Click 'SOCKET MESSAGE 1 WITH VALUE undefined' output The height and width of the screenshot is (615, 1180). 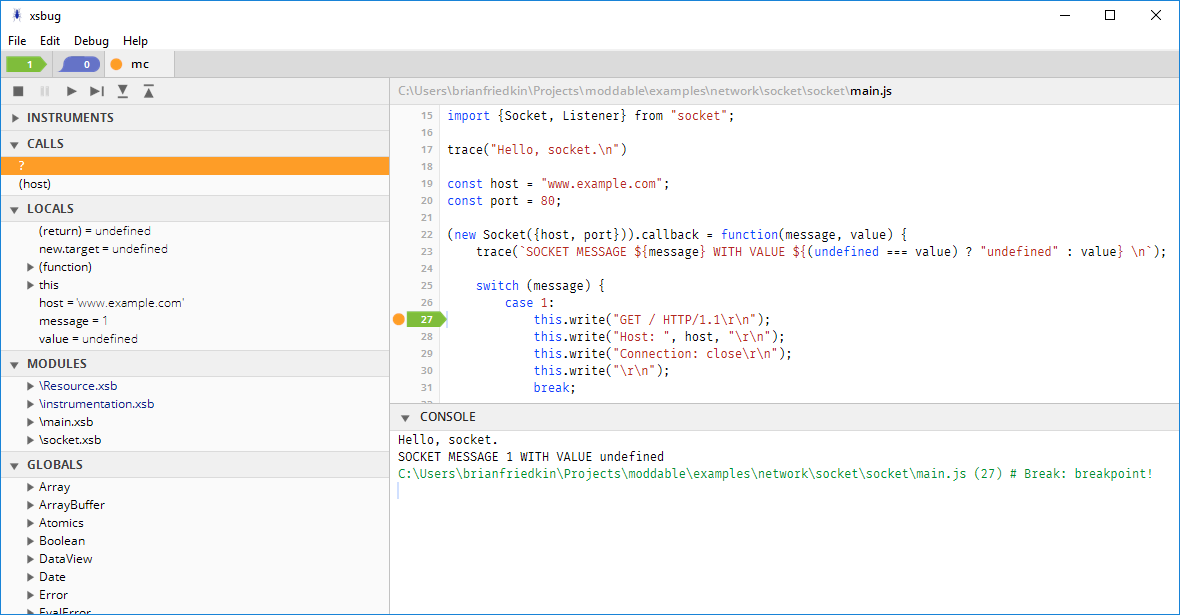[x=531, y=457]
